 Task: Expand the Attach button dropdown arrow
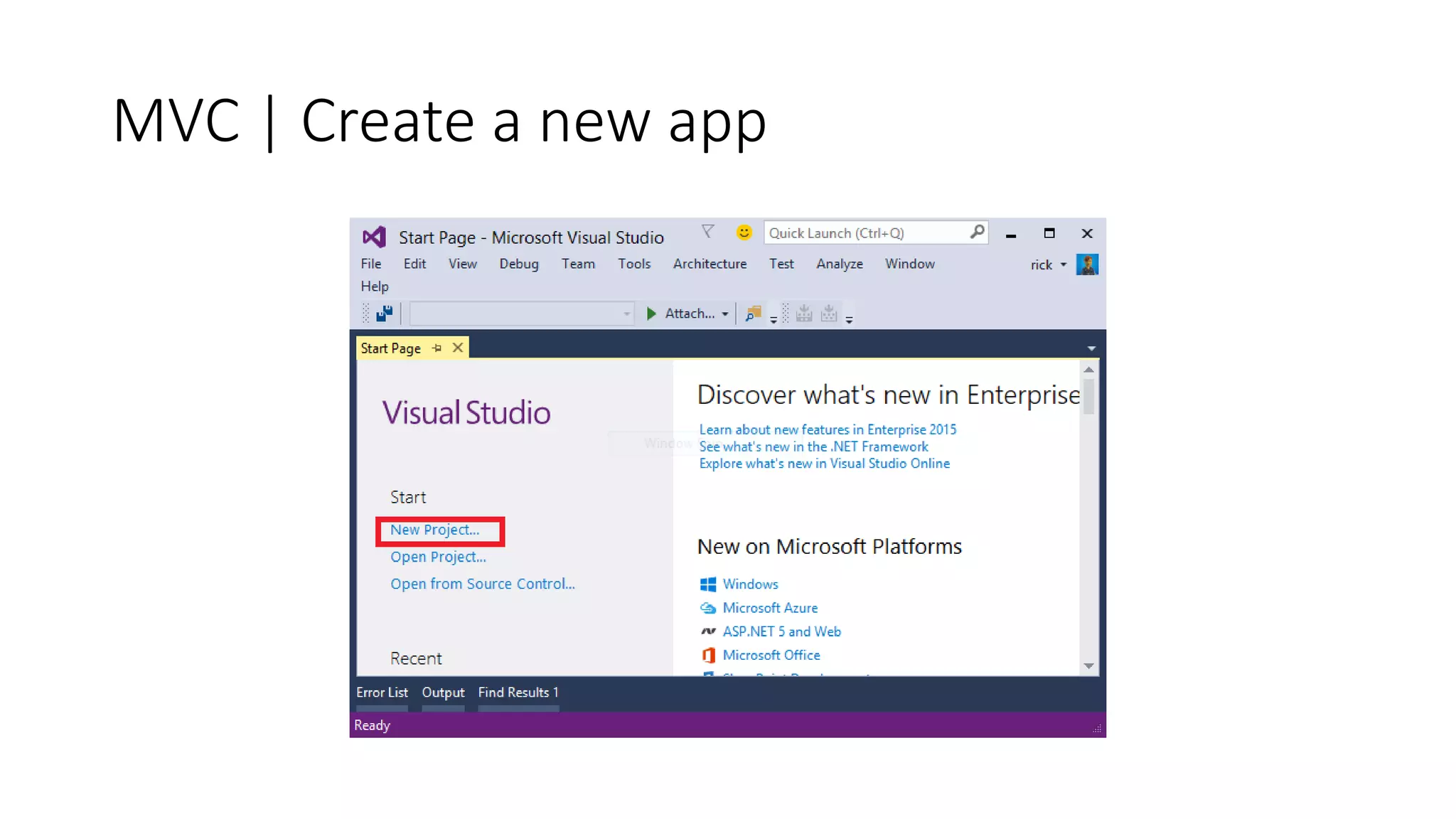[725, 314]
